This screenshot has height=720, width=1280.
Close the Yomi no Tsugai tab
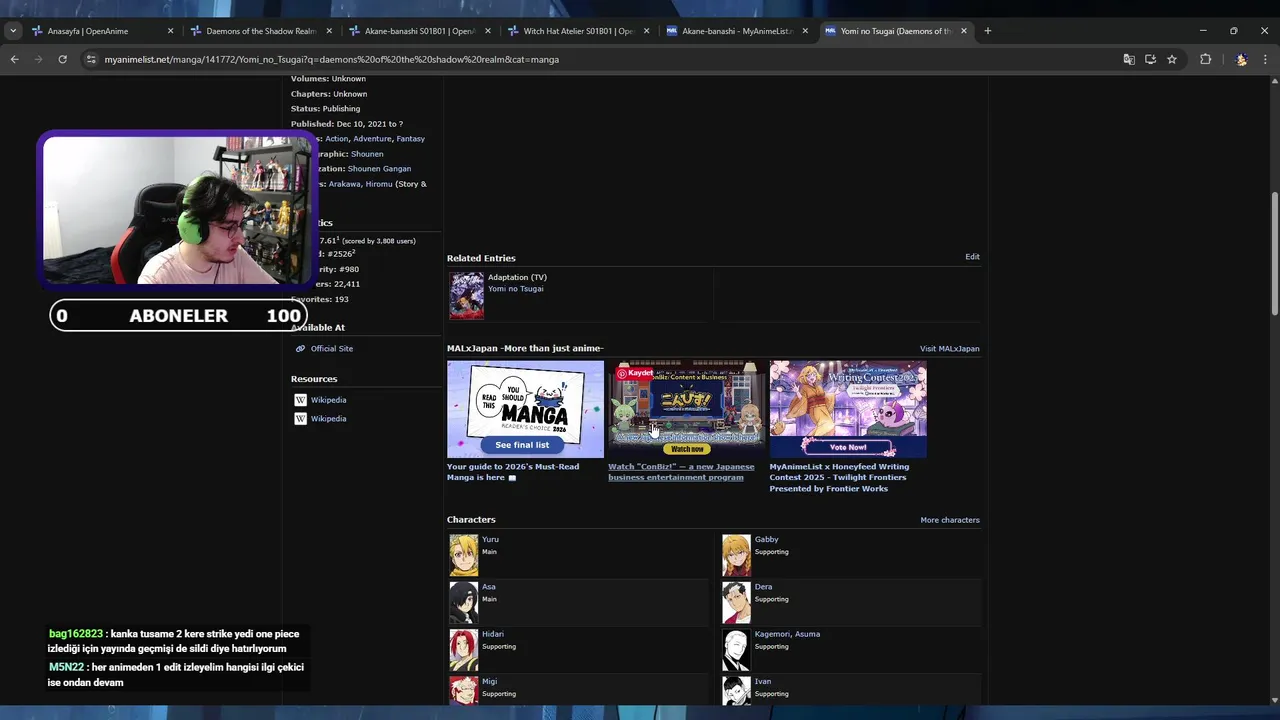(964, 31)
